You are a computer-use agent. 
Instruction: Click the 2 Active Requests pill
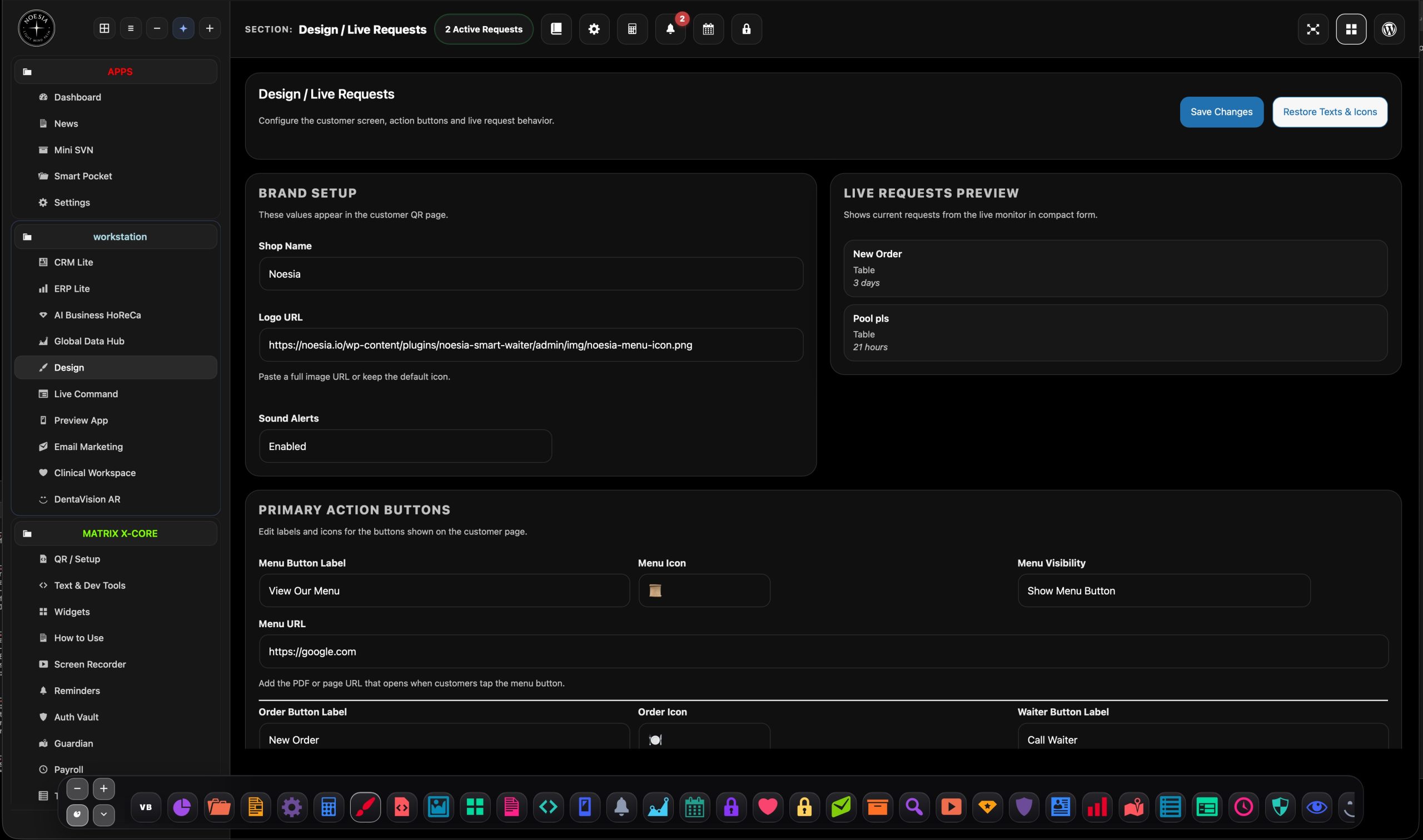pyautogui.click(x=484, y=29)
